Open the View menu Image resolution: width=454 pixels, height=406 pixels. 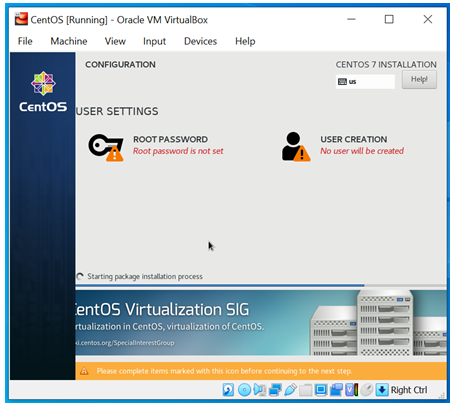[x=115, y=41]
